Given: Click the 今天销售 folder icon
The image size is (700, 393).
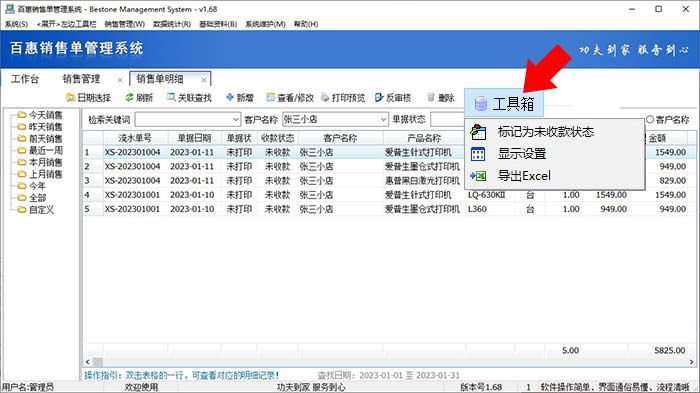Looking at the screenshot, I should click(21, 115).
